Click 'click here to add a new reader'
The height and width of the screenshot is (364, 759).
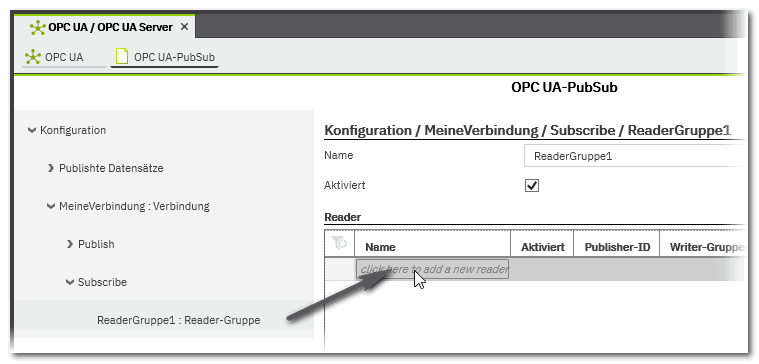(433, 269)
